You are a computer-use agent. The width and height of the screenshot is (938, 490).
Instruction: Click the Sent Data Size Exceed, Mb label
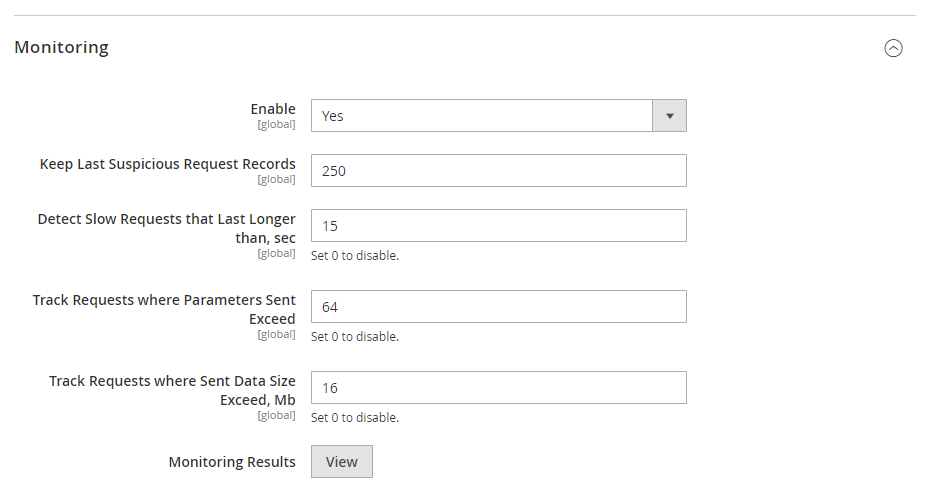pyautogui.click(x=173, y=389)
